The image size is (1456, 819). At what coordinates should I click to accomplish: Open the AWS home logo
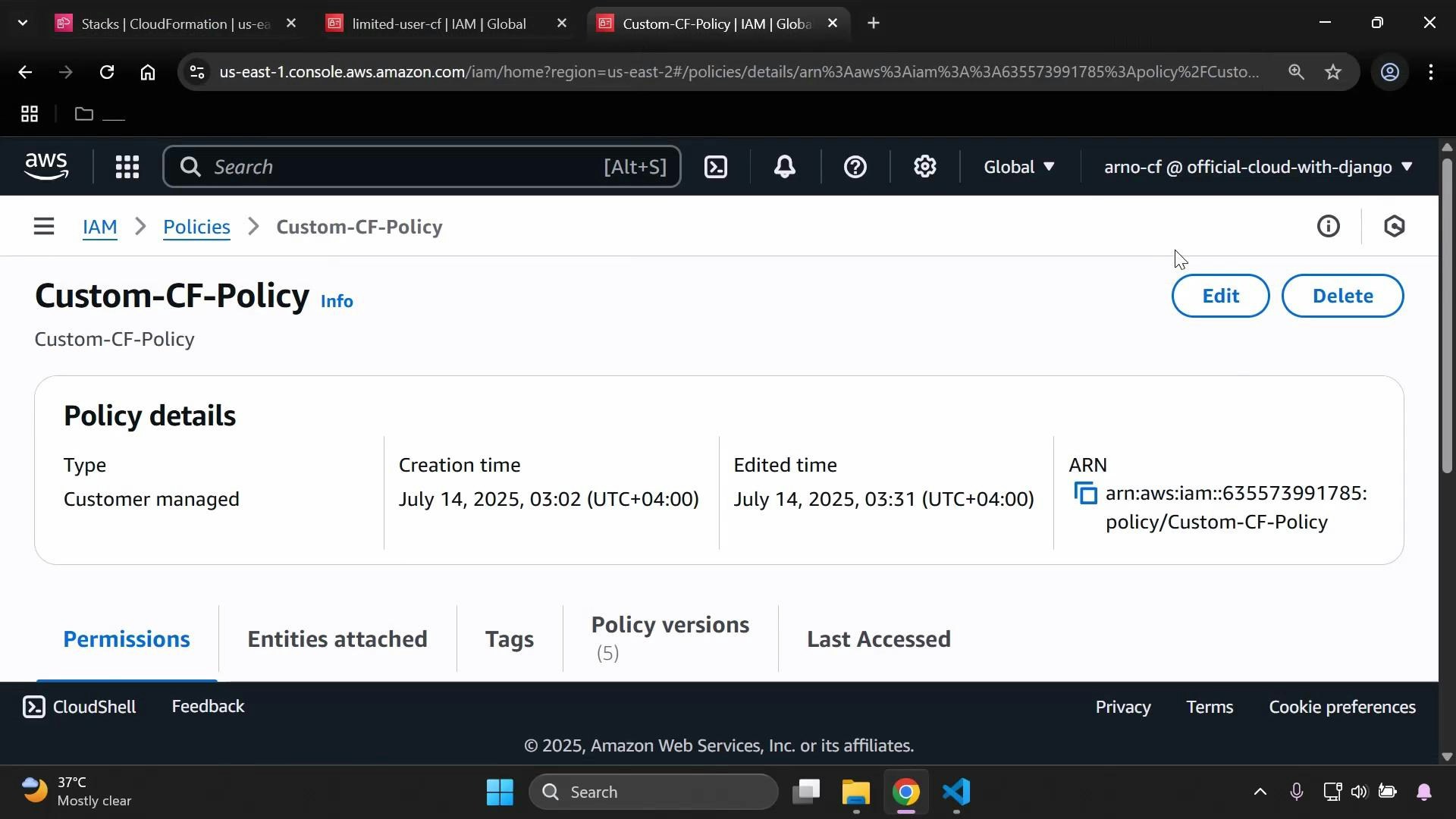coord(47,167)
